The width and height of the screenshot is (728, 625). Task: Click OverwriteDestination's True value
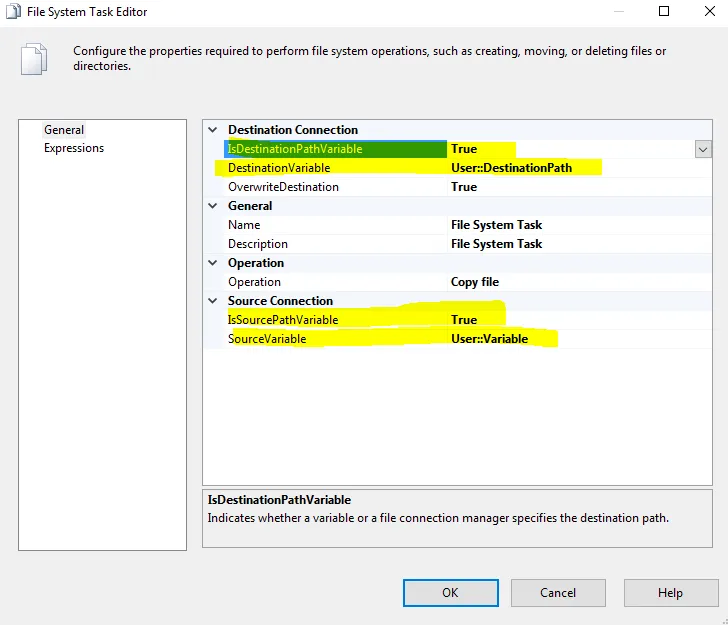click(464, 187)
